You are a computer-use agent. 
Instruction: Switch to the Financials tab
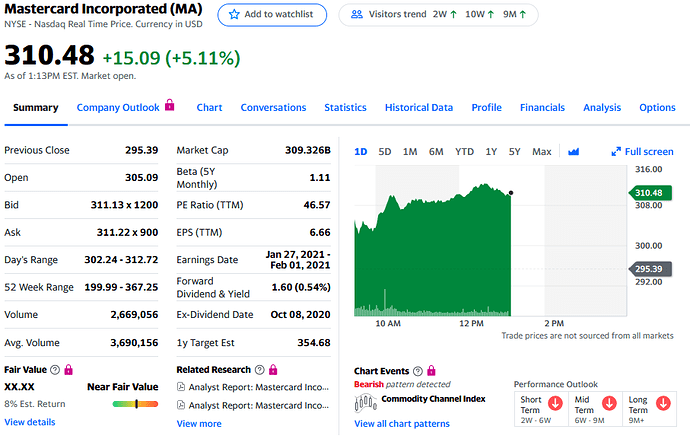pyautogui.click(x=542, y=108)
